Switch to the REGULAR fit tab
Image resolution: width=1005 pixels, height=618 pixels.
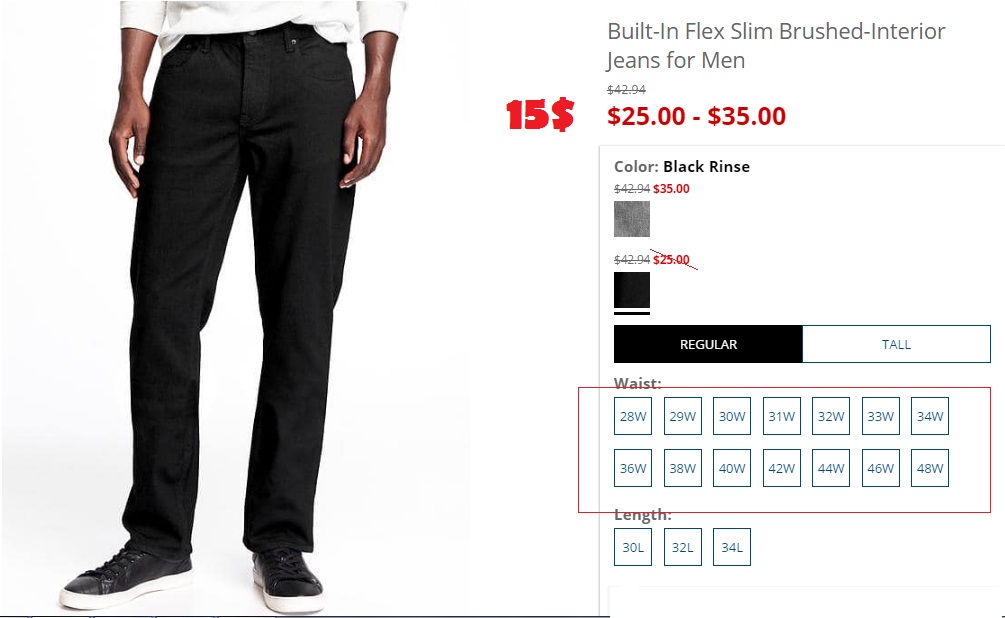[708, 344]
